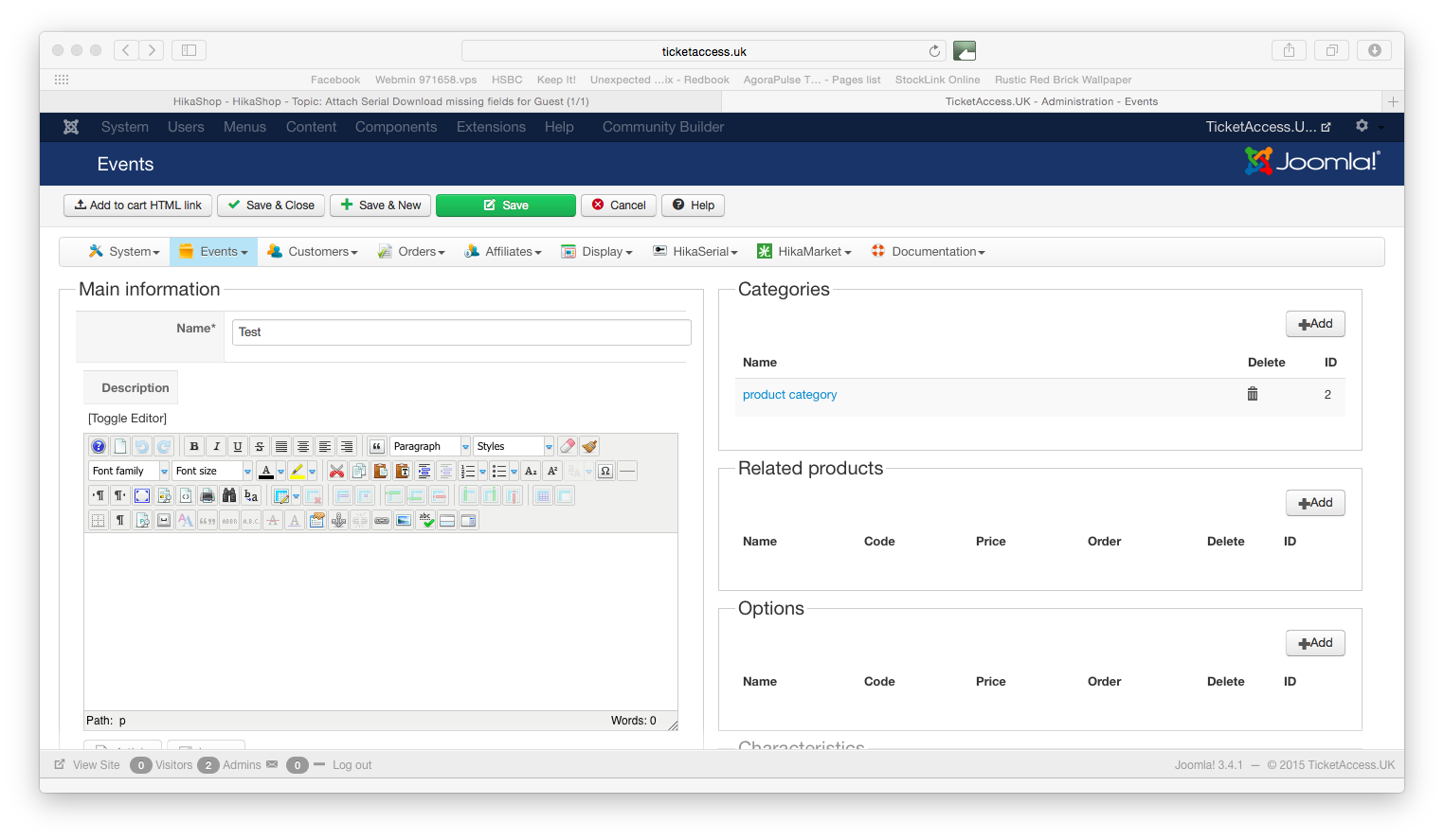
Task: Open the Styles dropdown
Action: (514, 446)
